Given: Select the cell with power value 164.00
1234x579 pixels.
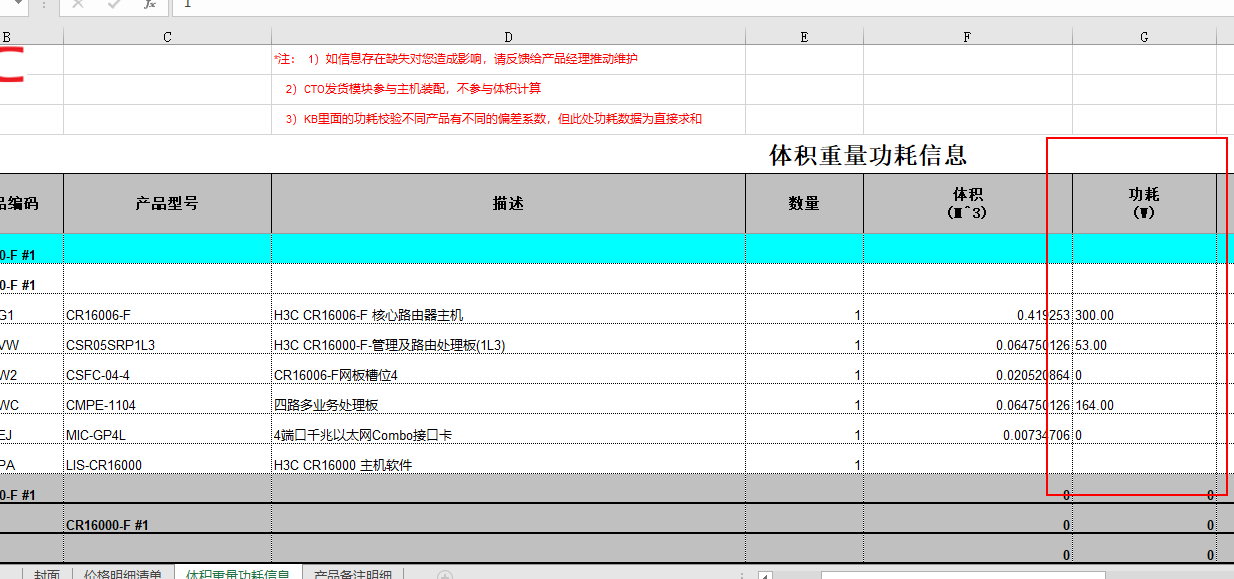Looking at the screenshot, I should tap(1144, 405).
